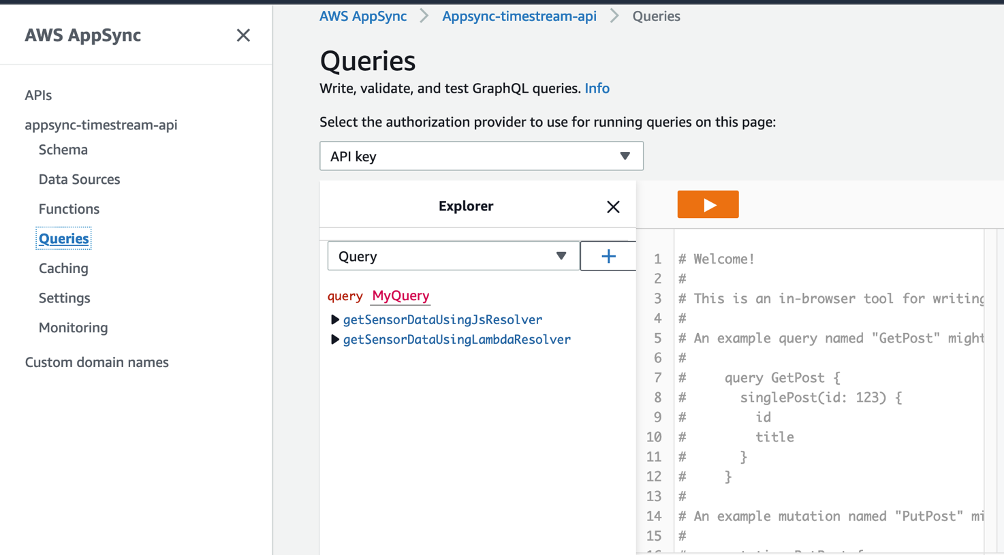1004x556 pixels.
Task: Open Custom domain names
Action: coord(97,363)
